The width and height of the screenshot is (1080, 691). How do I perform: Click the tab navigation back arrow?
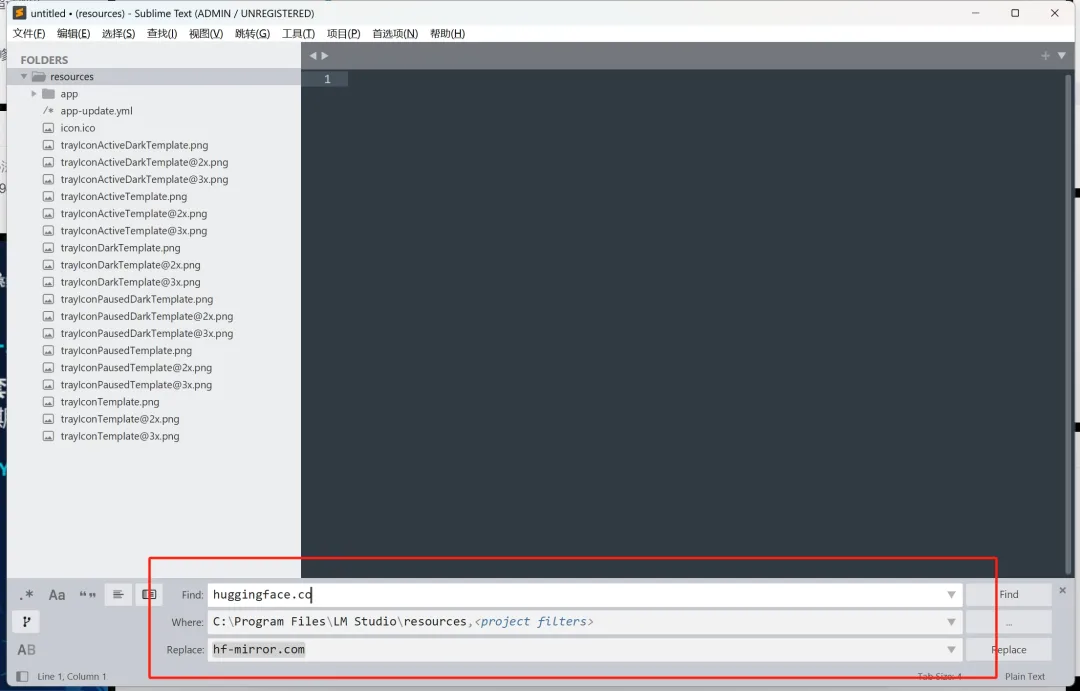313,56
